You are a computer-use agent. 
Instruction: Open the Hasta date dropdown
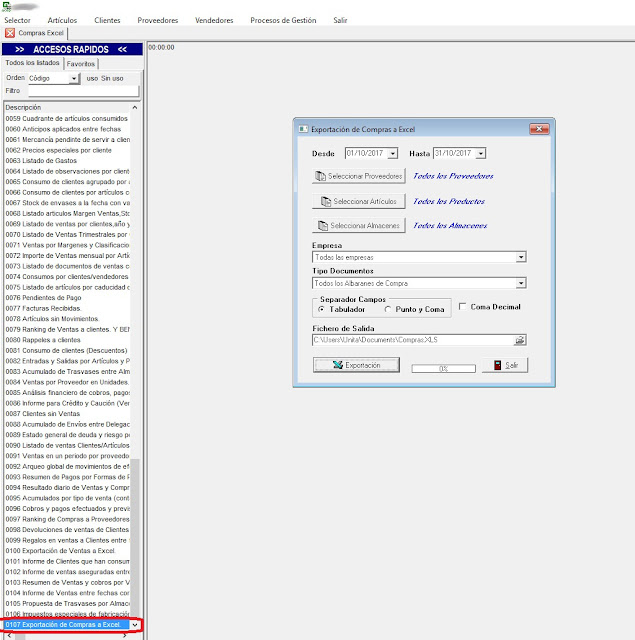click(x=481, y=153)
